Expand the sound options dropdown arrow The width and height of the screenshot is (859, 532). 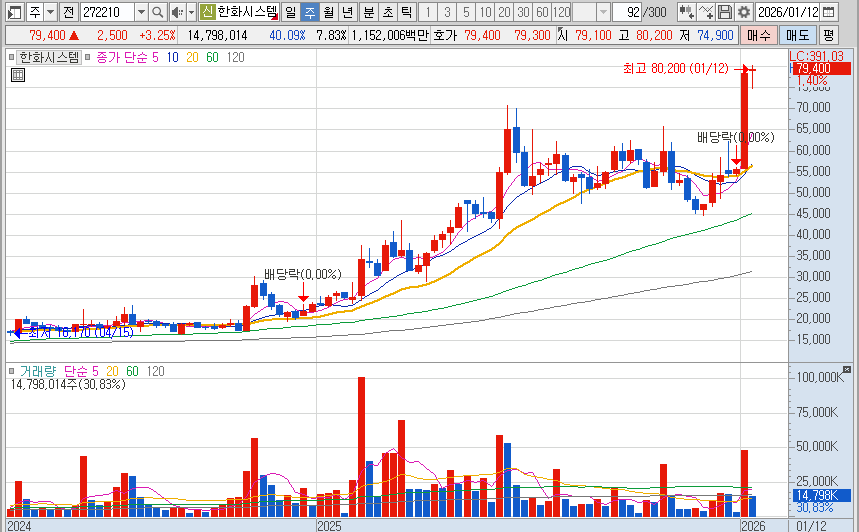pos(191,12)
